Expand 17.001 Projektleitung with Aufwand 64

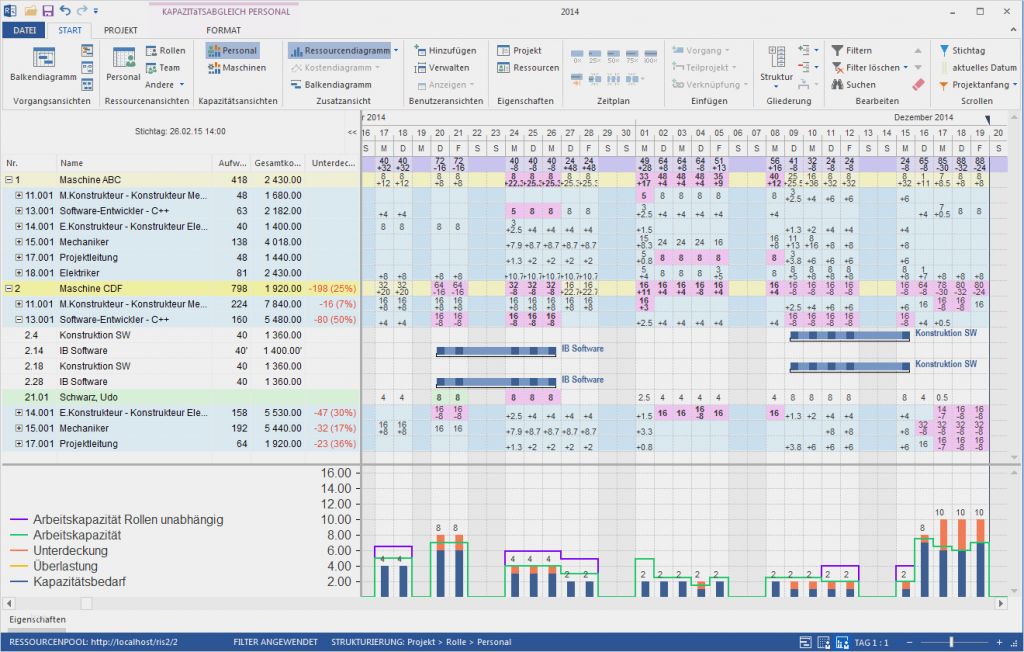point(19,444)
